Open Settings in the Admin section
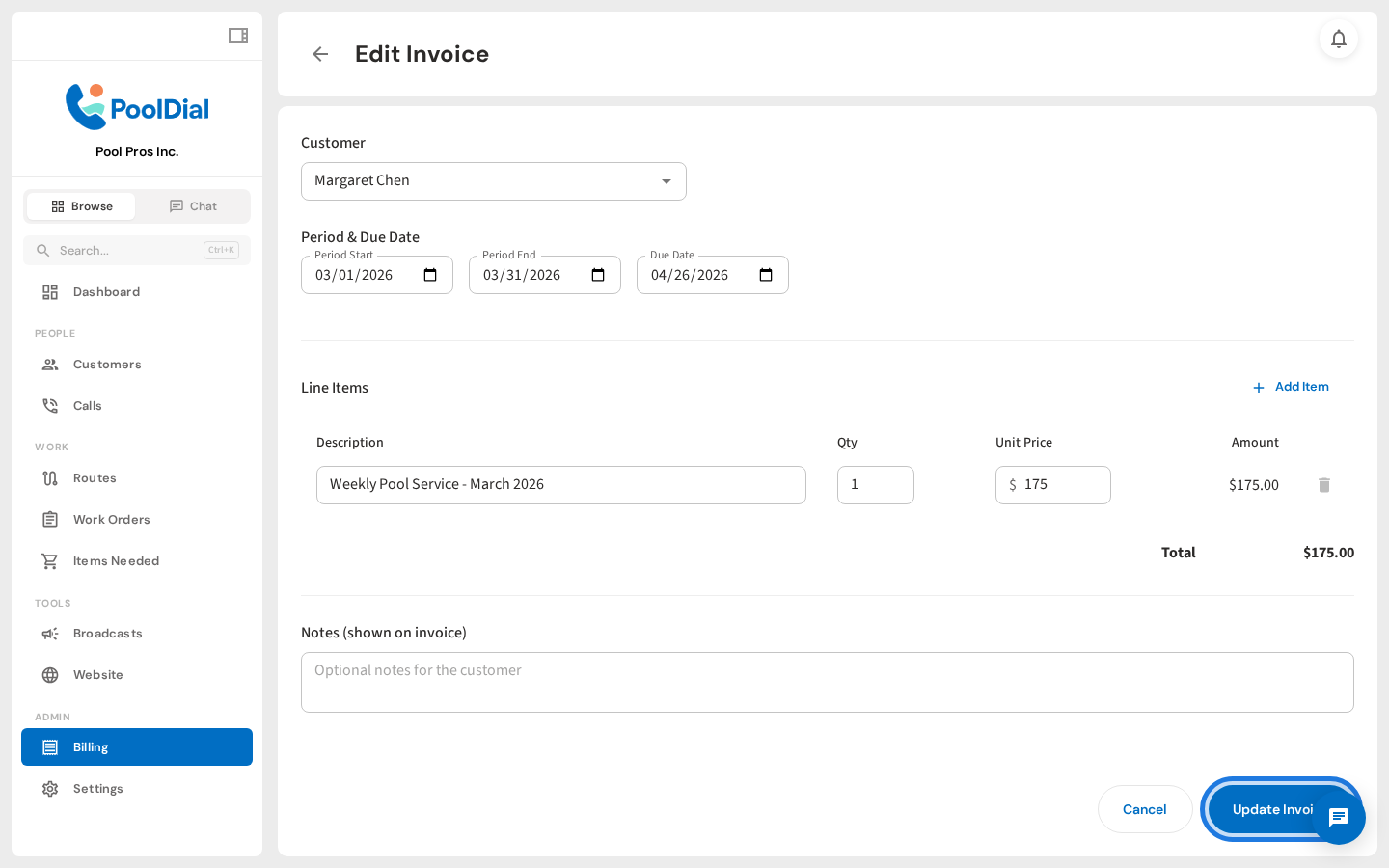The image size is (1389, 868). pos(97,788)
